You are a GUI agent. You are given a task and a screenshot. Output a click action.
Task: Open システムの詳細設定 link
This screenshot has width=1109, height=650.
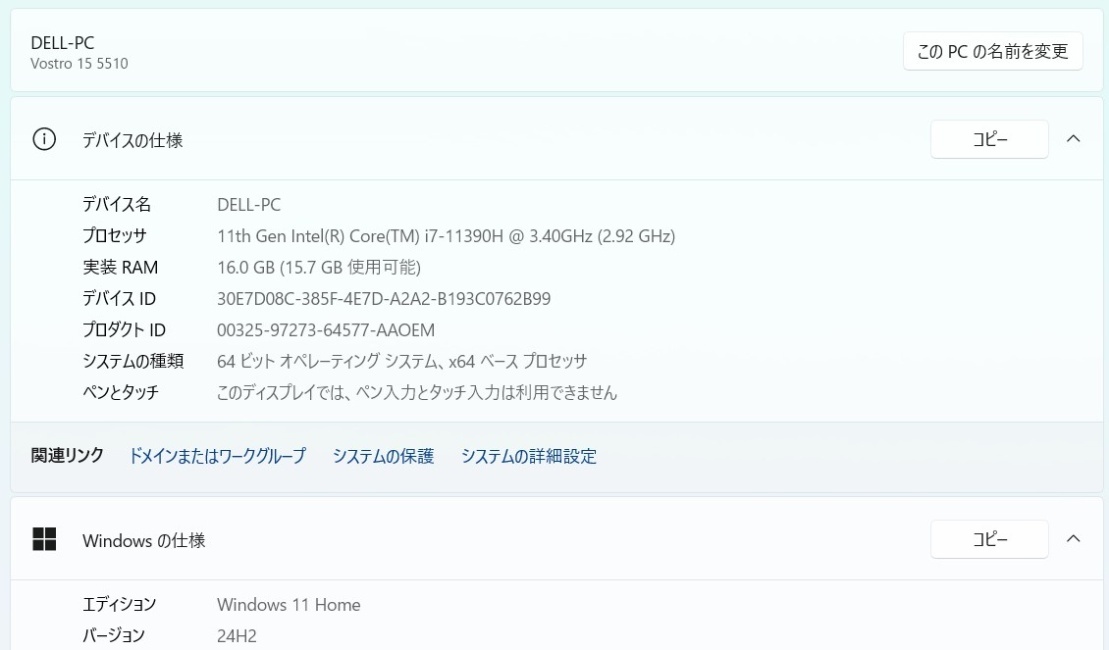tap(528, 456)
